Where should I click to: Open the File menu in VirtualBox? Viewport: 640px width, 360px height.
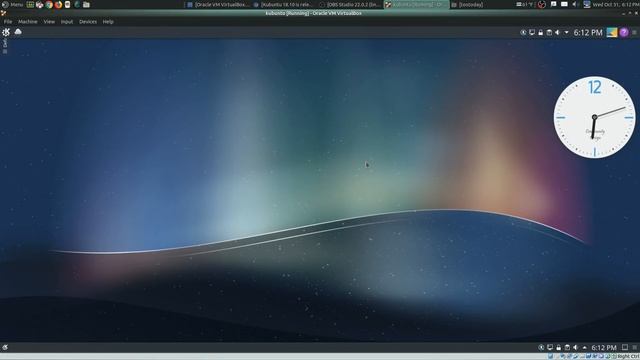point(8,22)
